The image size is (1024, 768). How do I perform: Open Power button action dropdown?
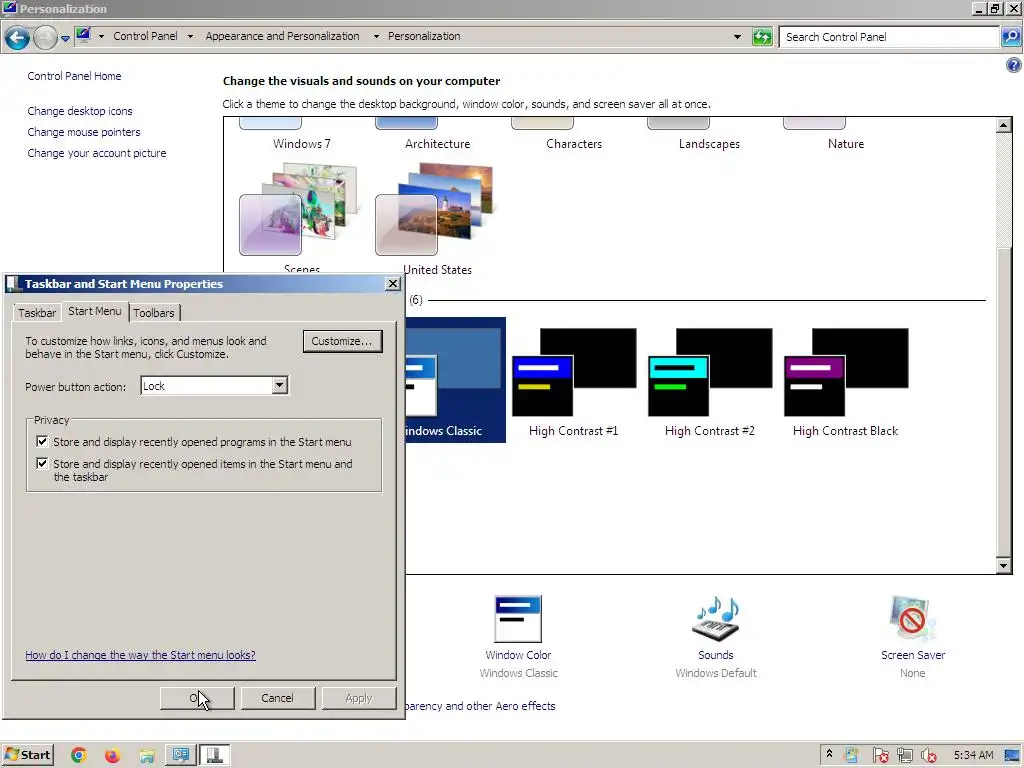coord(280,385)
